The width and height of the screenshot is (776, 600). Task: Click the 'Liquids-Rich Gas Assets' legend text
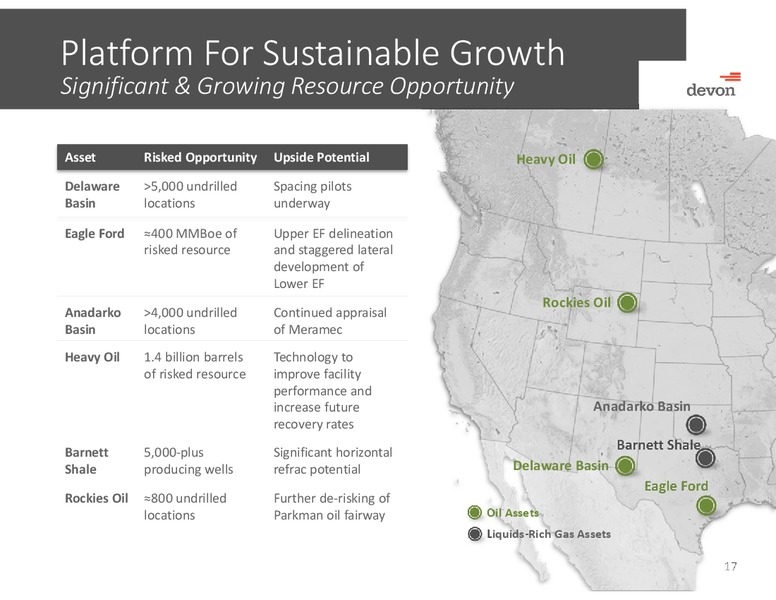pyautogui.click(x=549, y=534)
